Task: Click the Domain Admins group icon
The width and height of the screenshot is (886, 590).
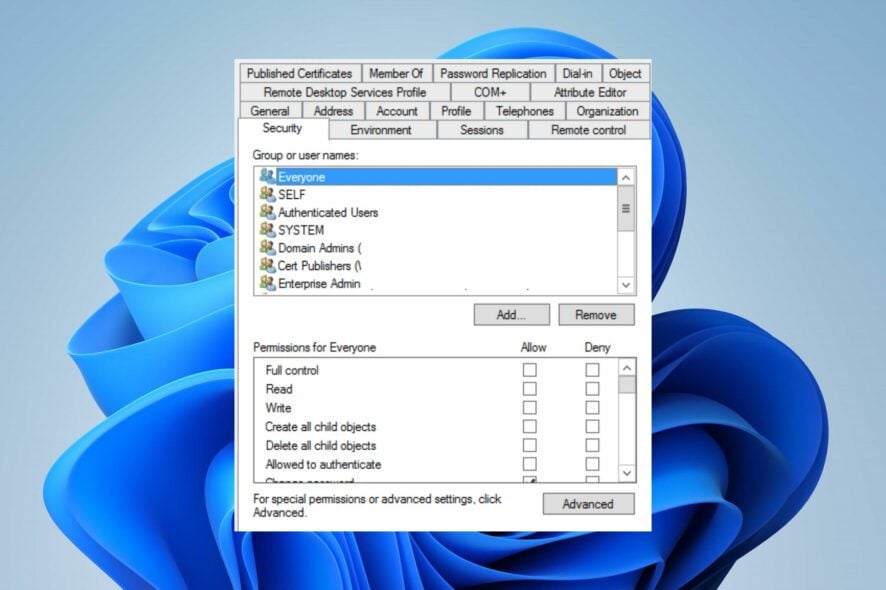Action: pyautogui.click(x=267, y=248)
